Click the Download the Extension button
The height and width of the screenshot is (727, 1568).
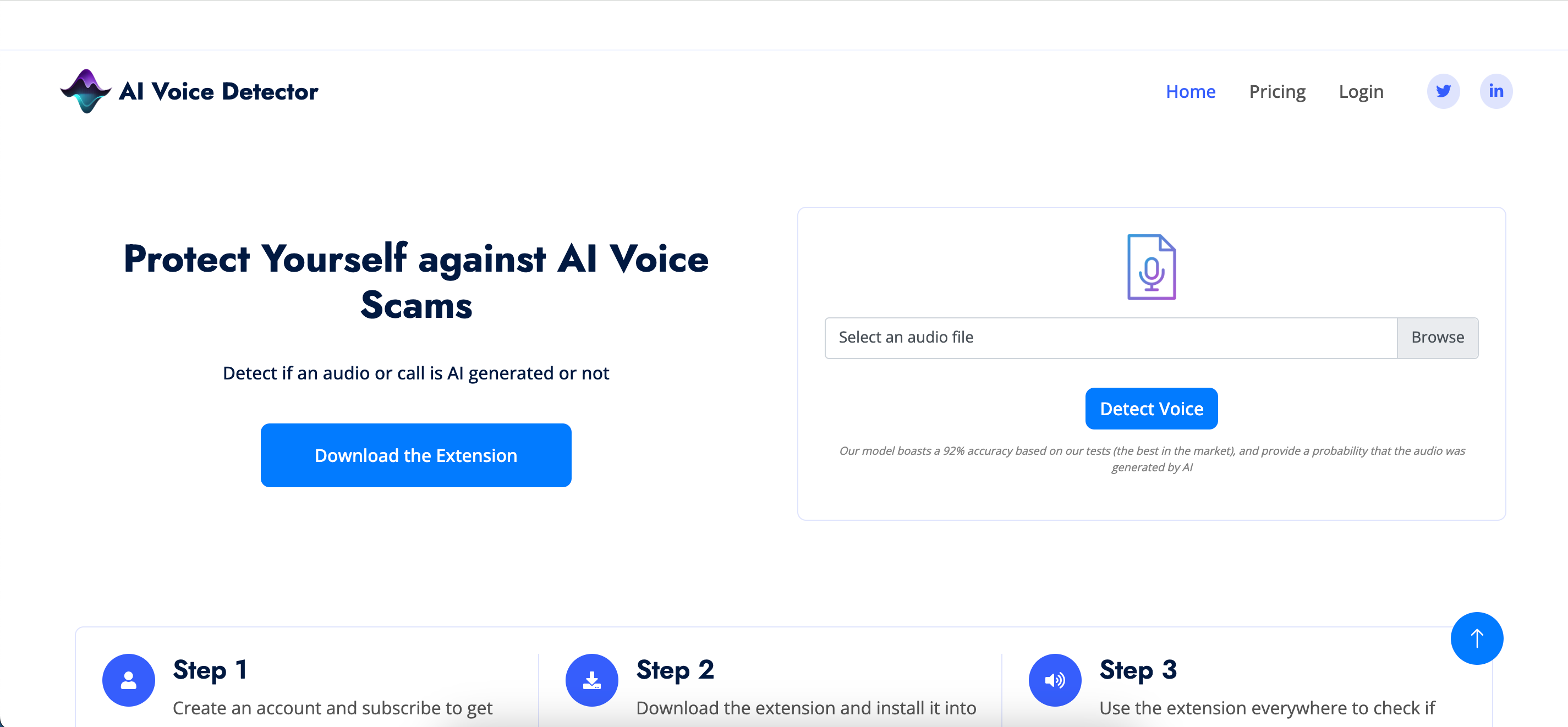(x=416, y=455)
